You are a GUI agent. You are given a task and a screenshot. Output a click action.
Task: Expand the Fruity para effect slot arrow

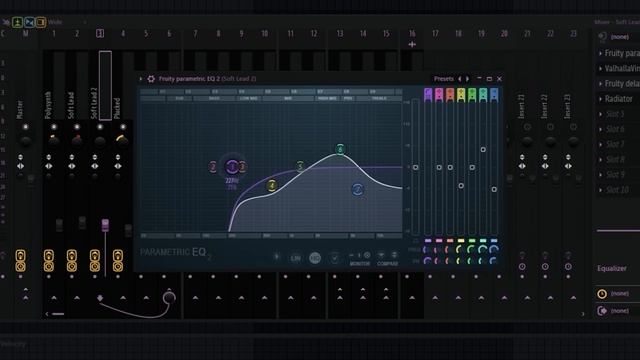(x=600, y=53)
